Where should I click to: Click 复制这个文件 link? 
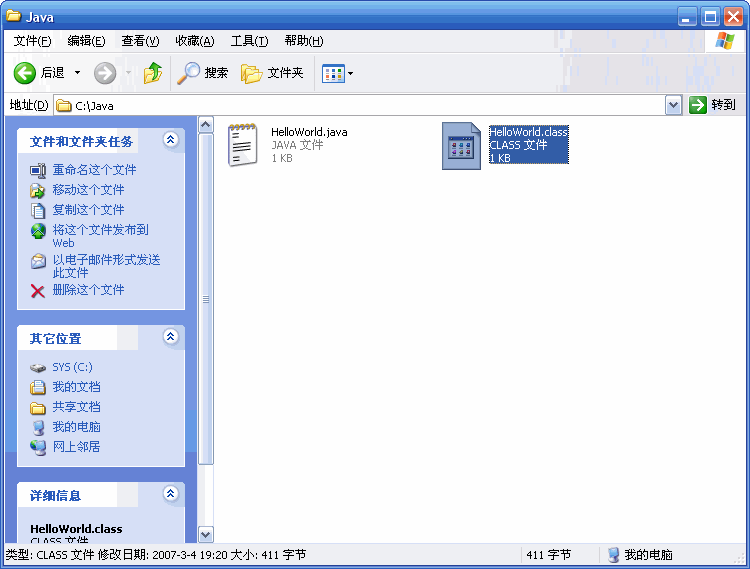[x=88, y=210]
